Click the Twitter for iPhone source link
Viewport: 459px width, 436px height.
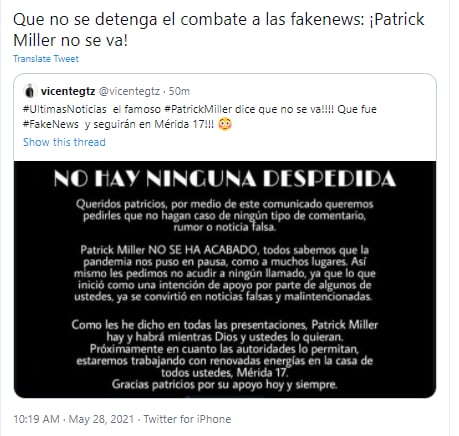click(x=187, y=419)
